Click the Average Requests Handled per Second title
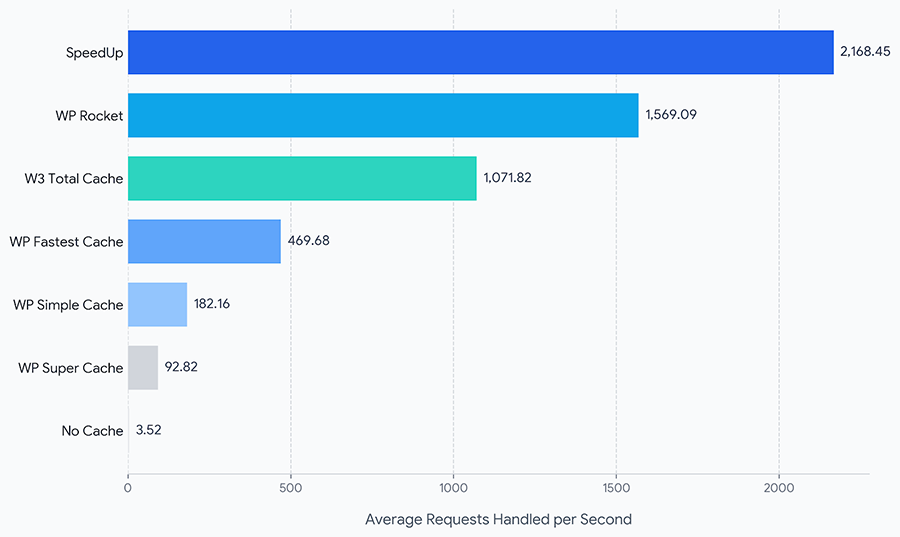Viewport: 900px width, 537px height. 498,519
